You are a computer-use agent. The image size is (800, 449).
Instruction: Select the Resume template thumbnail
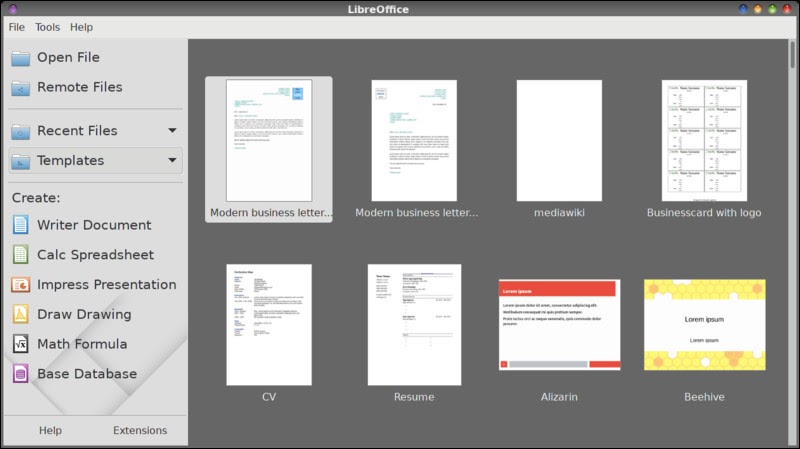click(x=414, y=325)
